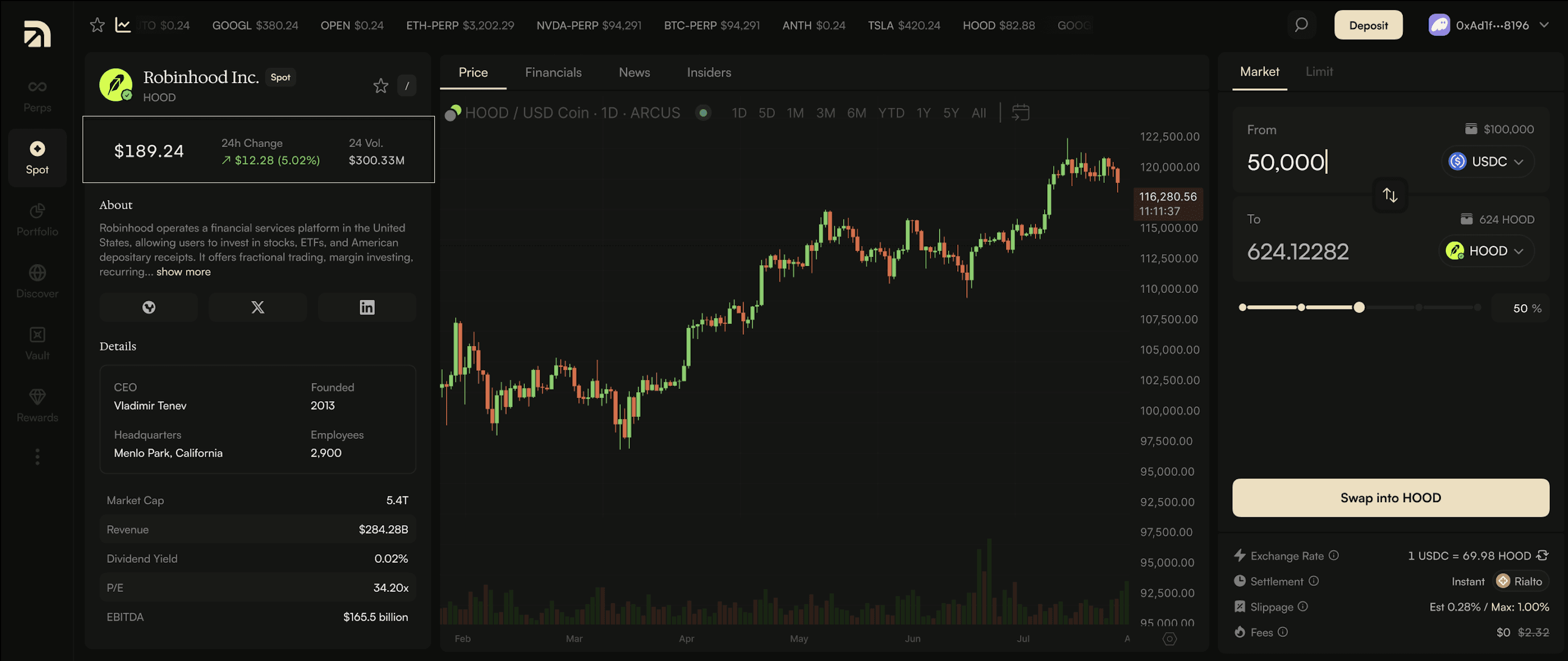Select the 1M chart range
The height and width of the screenshot is (661, 1568).
(795, 113)
